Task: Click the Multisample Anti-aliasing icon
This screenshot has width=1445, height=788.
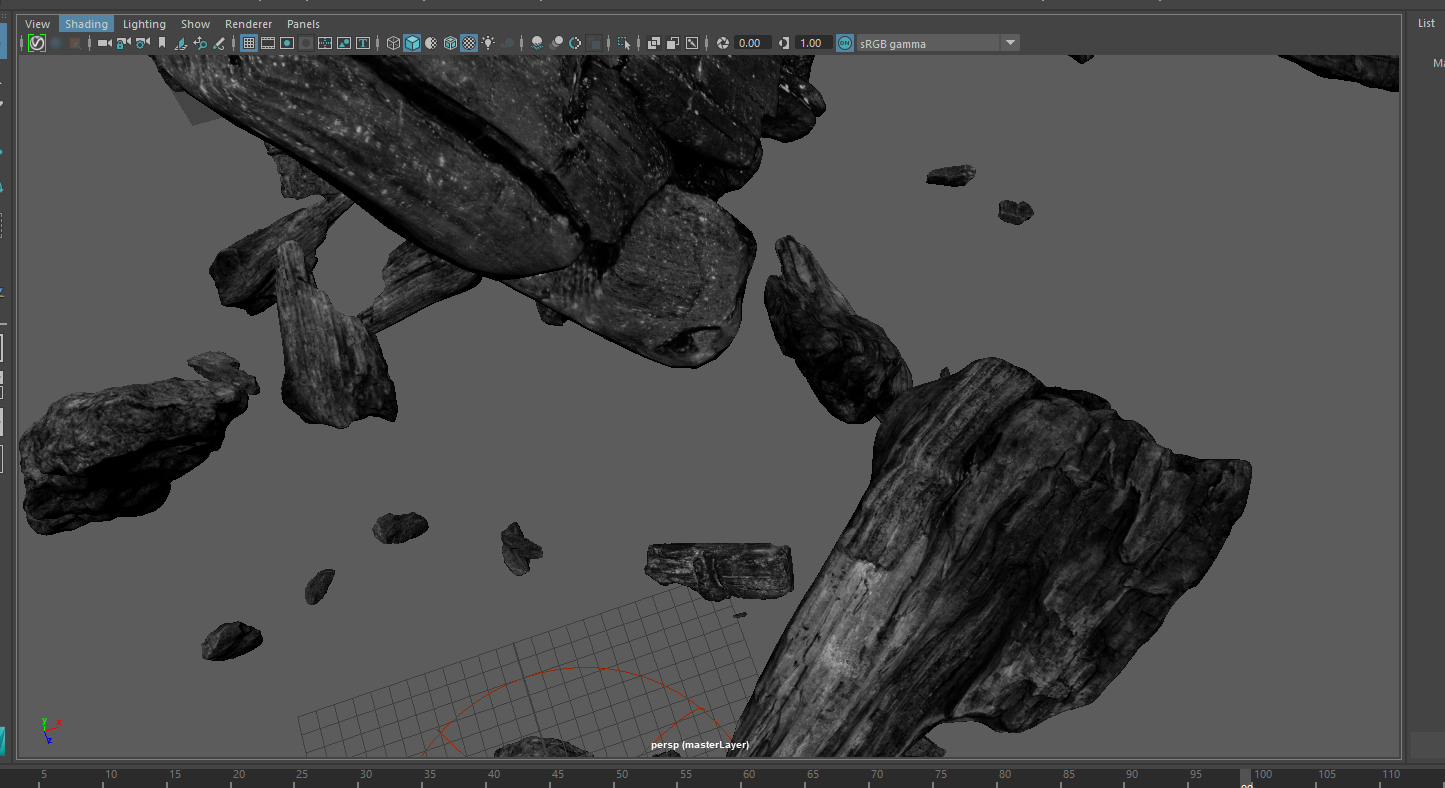Action: point(575,43)
